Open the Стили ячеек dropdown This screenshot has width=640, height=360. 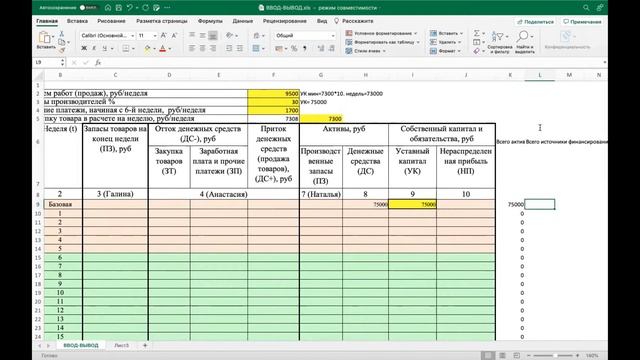(x=365, y=51)
